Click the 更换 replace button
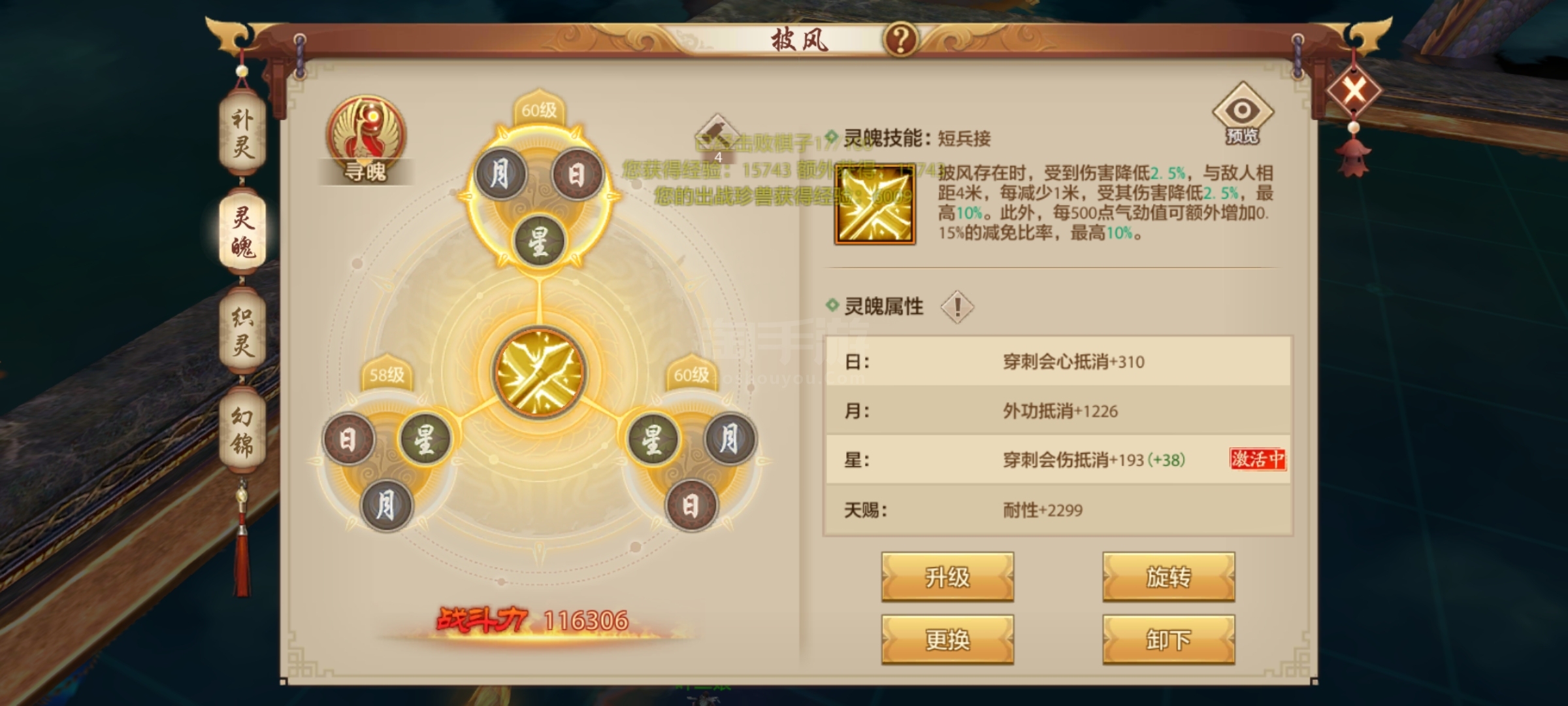This screenshot has width=1568, height=706. coord(947,639)
